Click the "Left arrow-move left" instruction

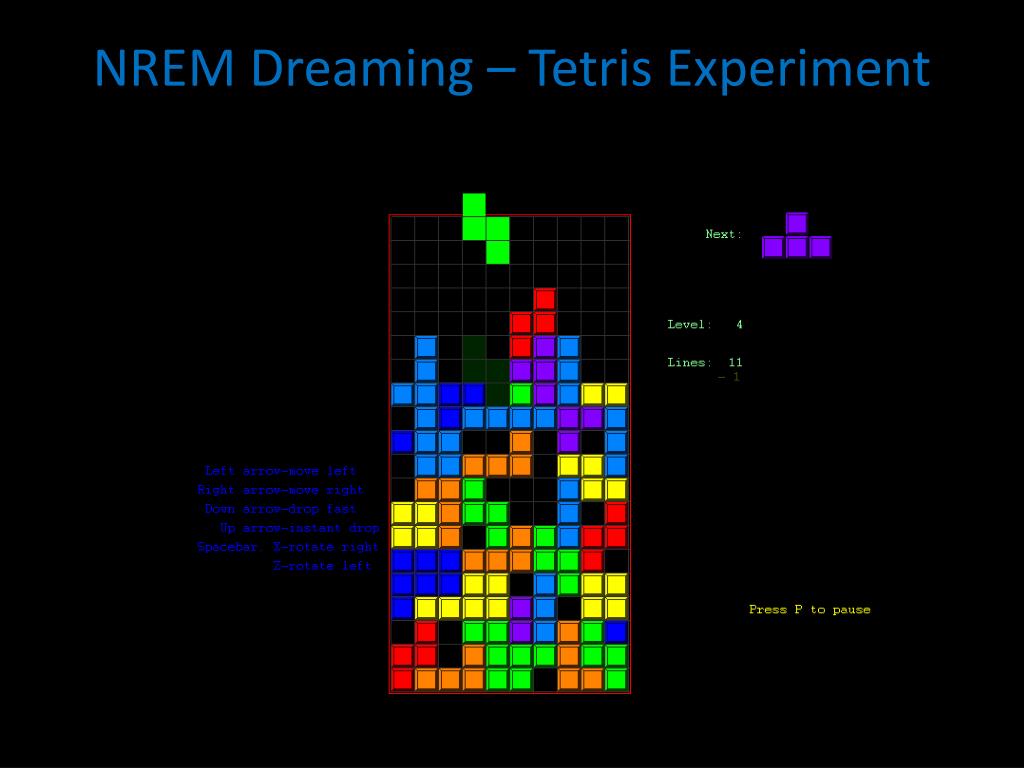tap(280, 471)
